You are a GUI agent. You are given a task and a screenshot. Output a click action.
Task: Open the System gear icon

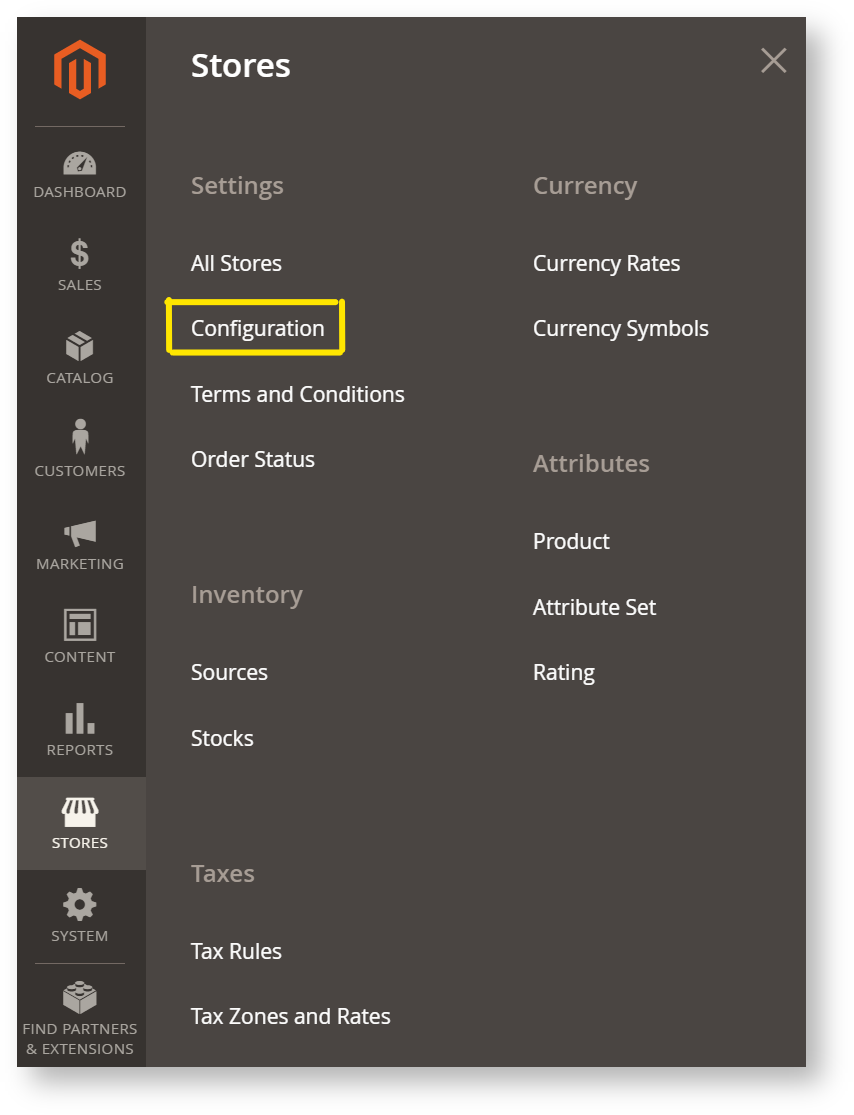[x=80, y=904]
